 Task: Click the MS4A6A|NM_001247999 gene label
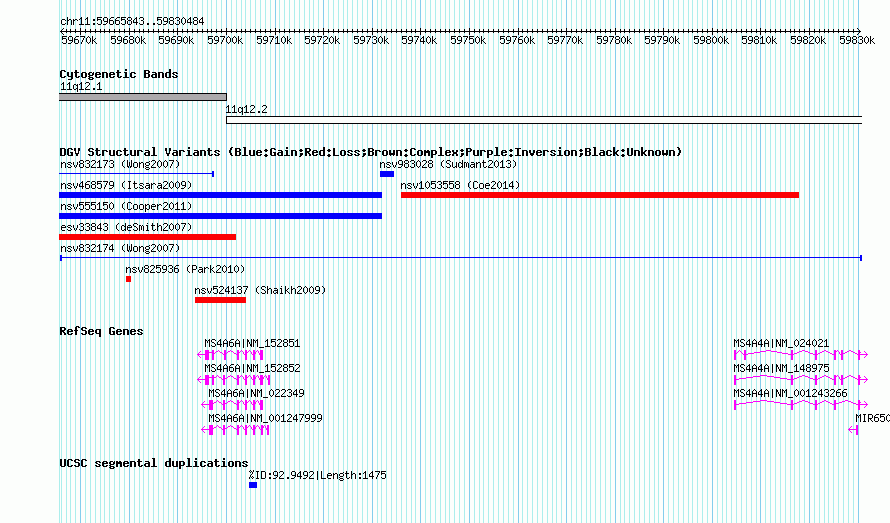265,419
